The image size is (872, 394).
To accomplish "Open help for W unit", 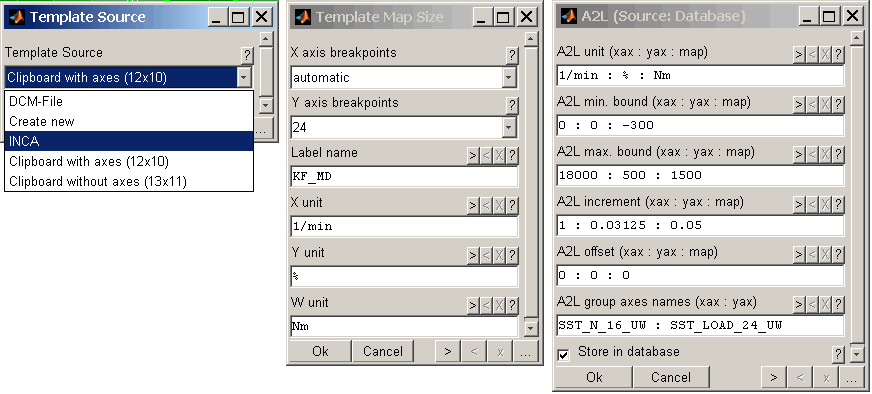I will [x=512, y=306].
